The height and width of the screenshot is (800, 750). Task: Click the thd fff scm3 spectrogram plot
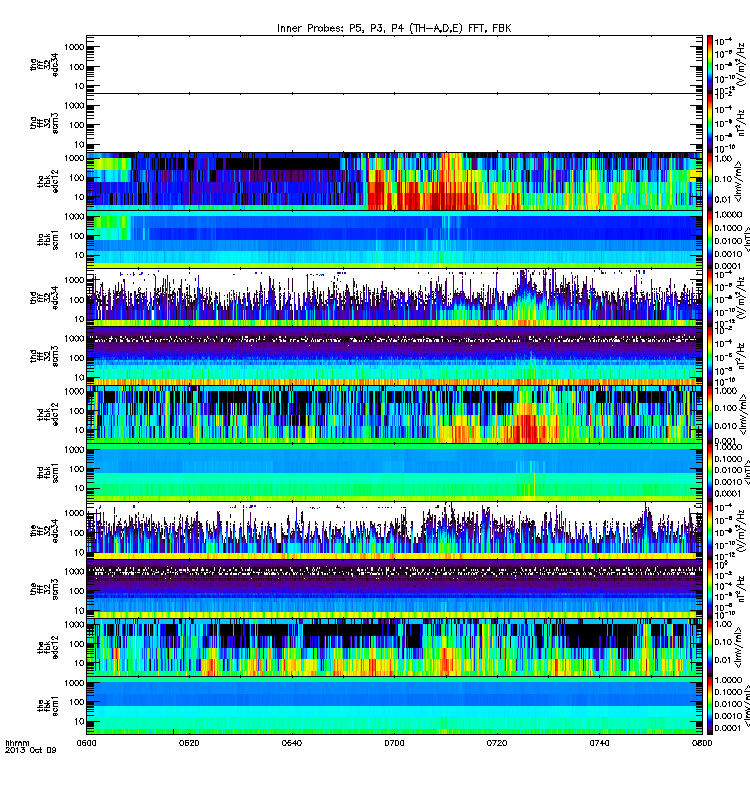click(394, 356)
